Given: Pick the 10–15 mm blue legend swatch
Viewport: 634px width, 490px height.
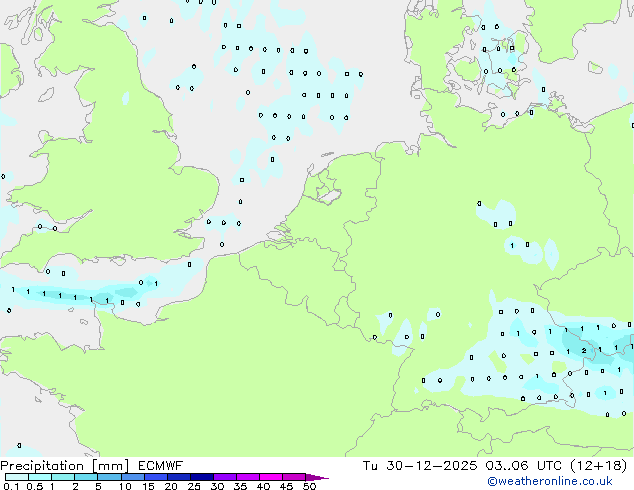Looking at the screenshot, I should pos(133,477).
